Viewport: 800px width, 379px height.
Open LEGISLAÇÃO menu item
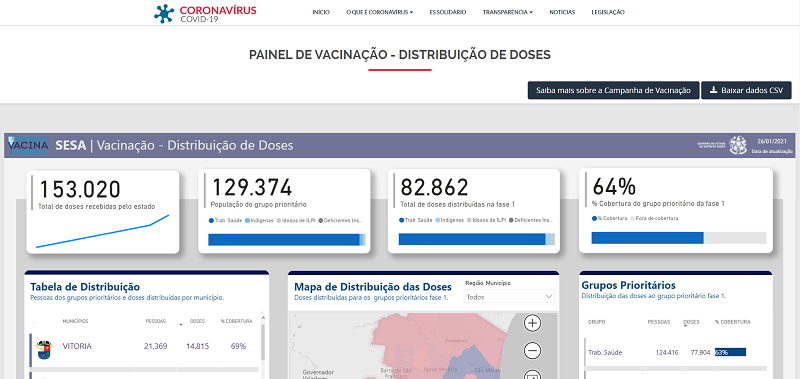click(608, 12)
